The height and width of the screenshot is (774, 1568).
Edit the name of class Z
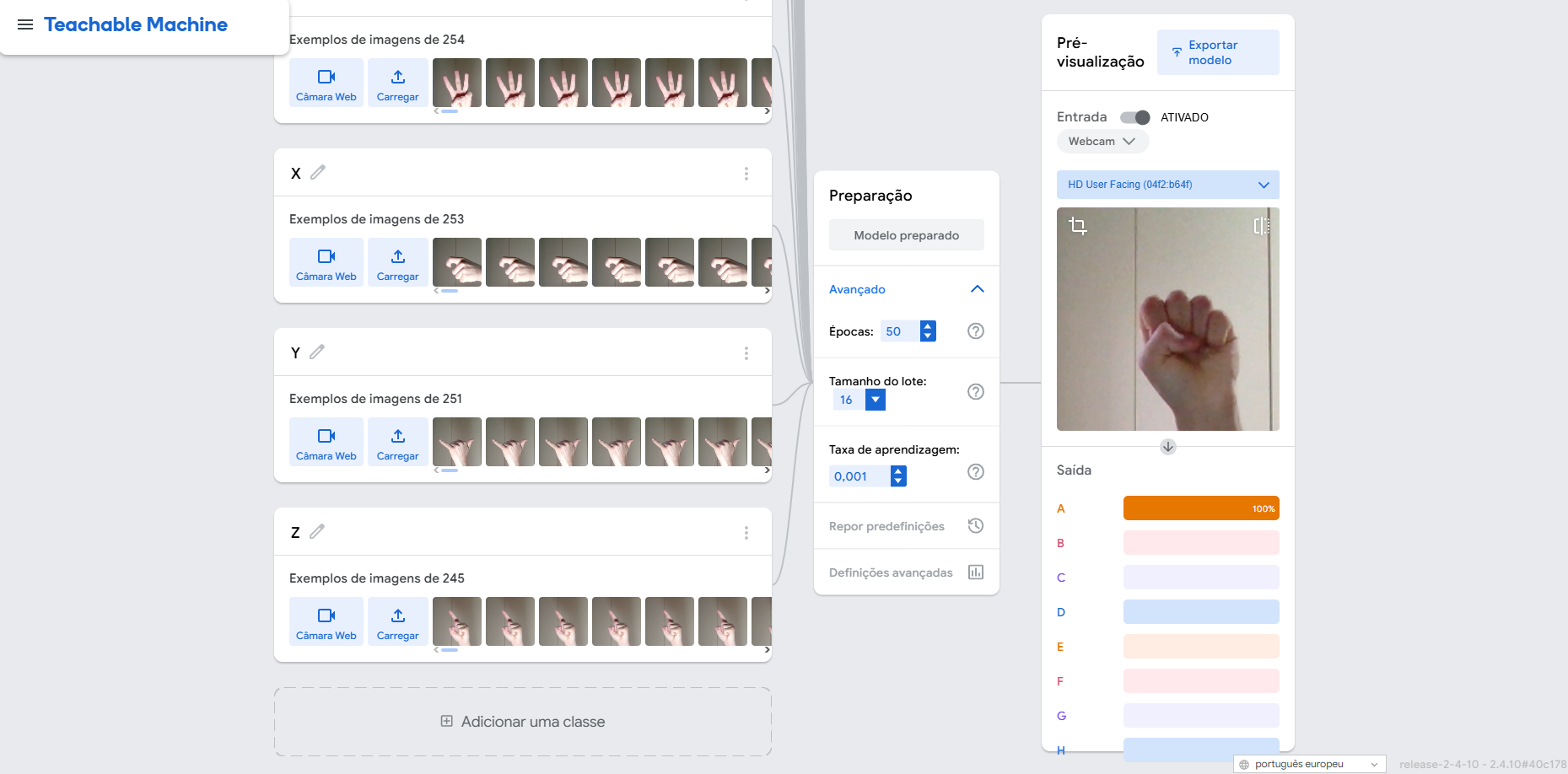click(x=317, y=532)
